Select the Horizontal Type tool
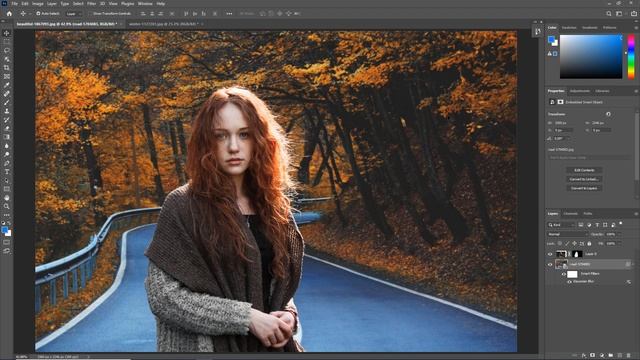The image size is (640, 360). pos(7,172)
